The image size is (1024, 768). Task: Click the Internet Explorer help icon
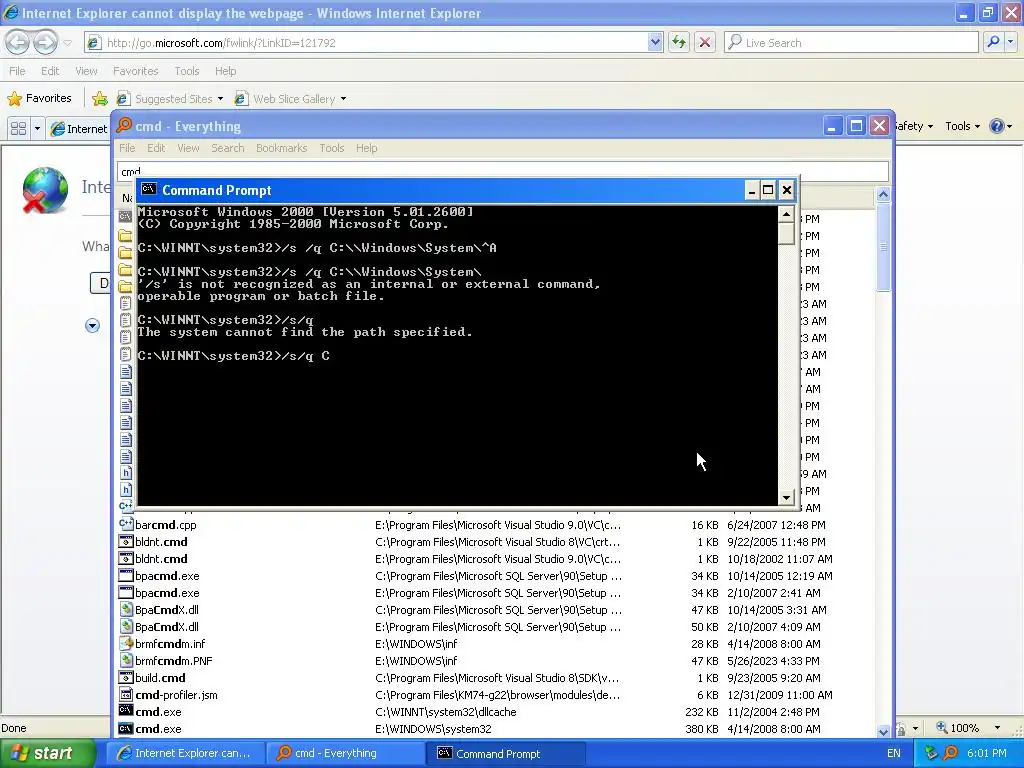[x=997, y=126]
